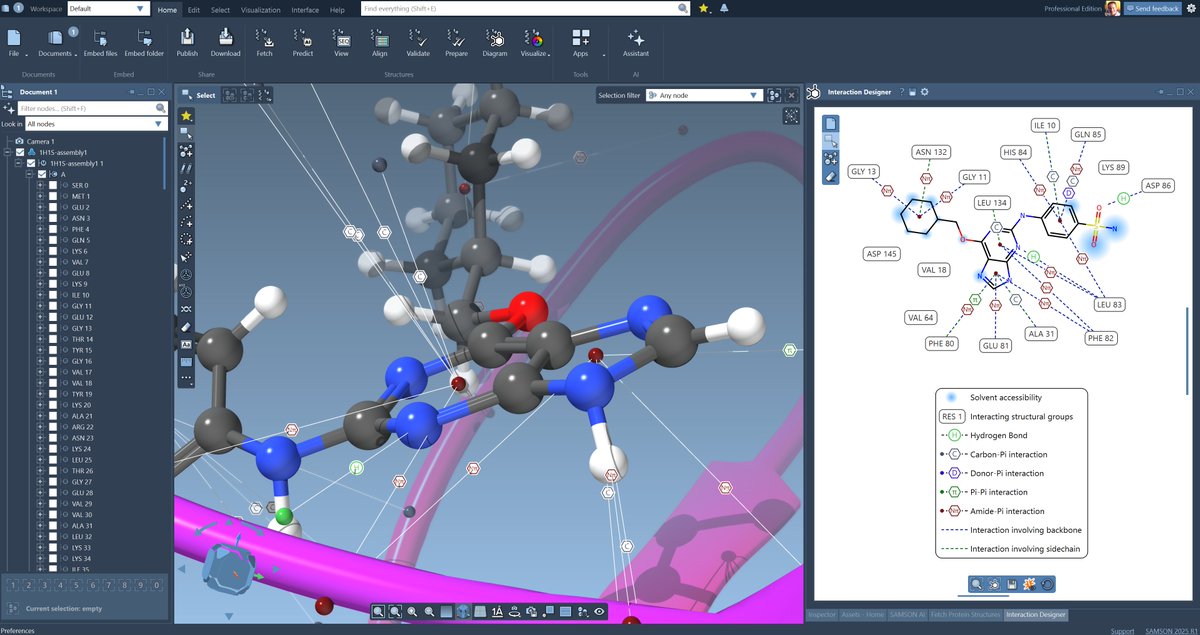Click the Camera 1 tree item
1200x635 pixels.
39,141
